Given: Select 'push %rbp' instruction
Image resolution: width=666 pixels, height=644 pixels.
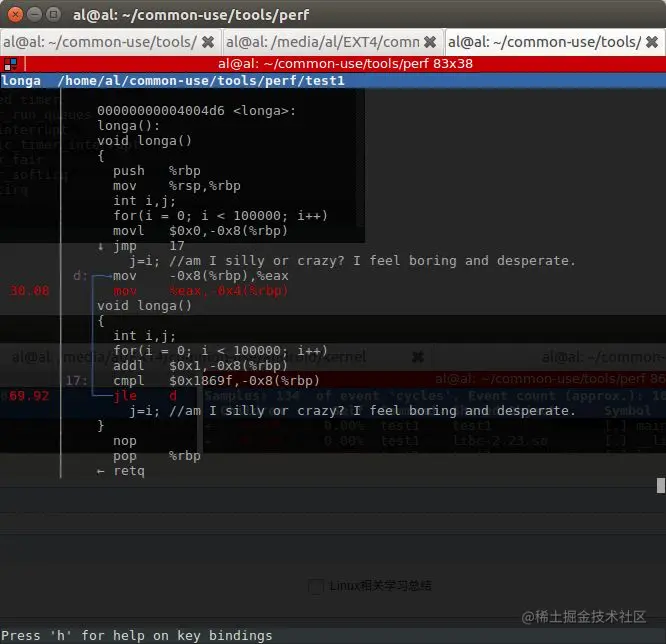Looking at the screenshot, I should [157, 171].
